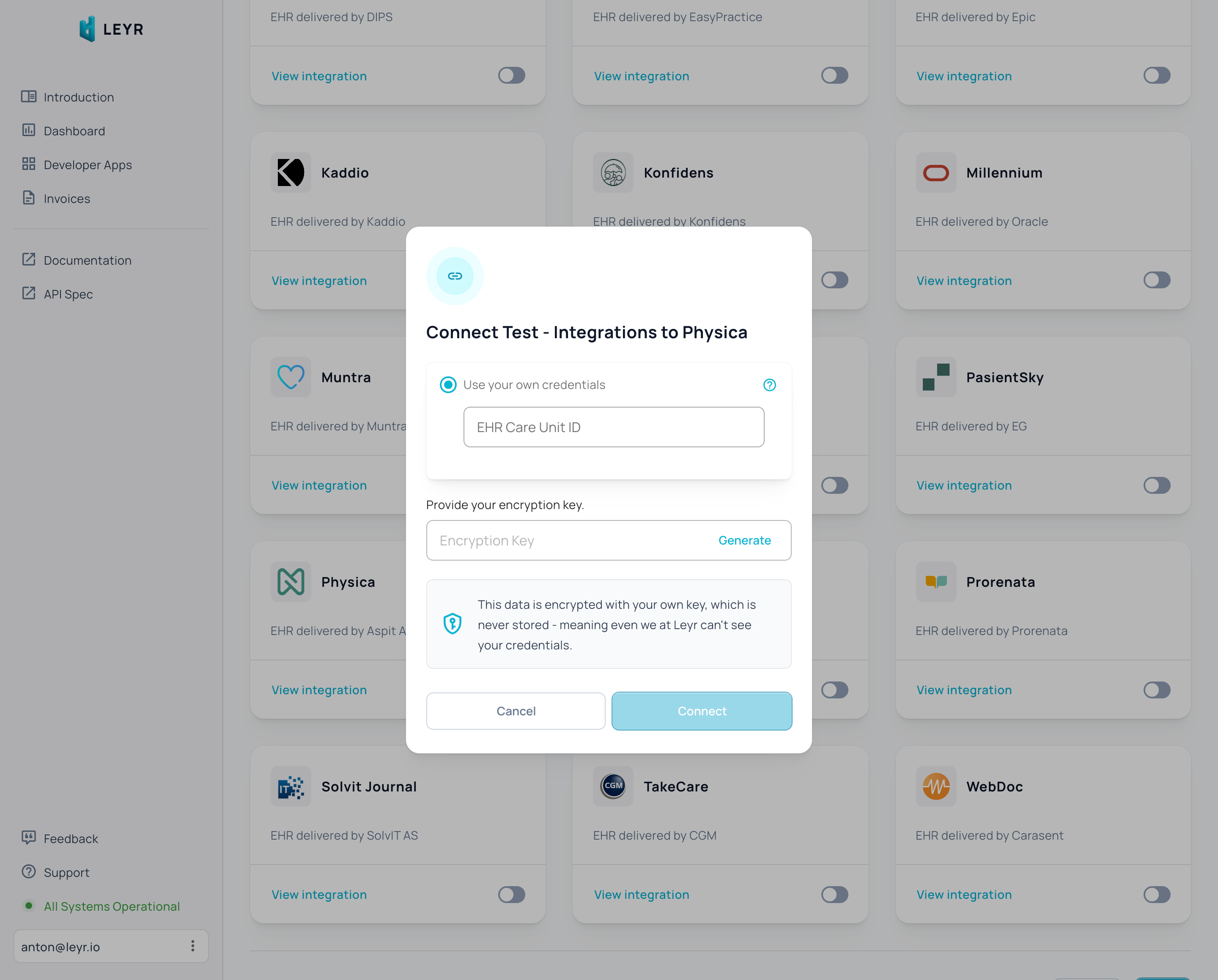Click the shield encryption icon in dialog
The image size is (1218, 980).
(453, 624)
